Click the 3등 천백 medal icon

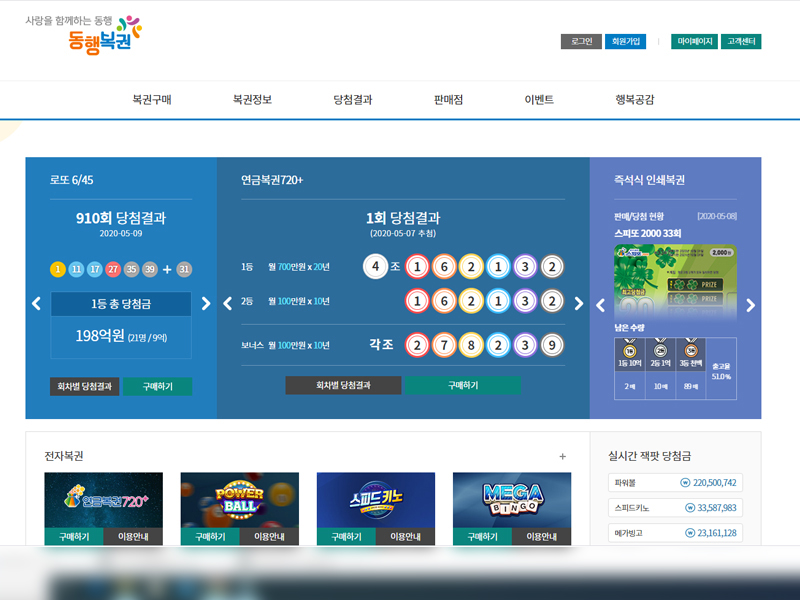coord(691,349)
